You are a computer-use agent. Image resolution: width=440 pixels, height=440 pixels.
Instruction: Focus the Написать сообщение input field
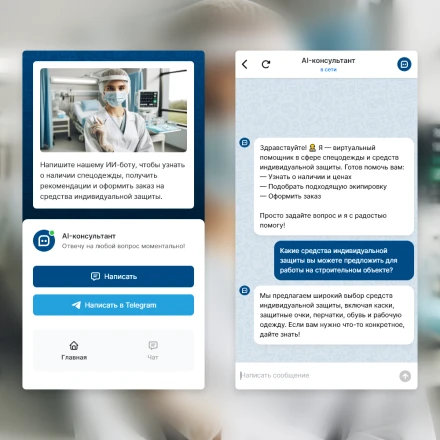tap(317, 376)
